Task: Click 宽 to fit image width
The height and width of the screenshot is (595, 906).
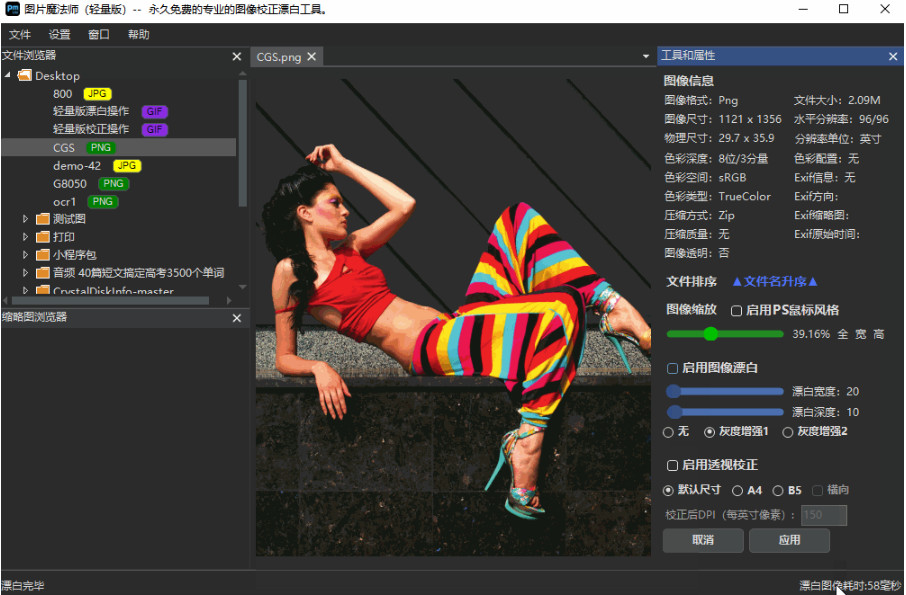Action: [861, 334]
